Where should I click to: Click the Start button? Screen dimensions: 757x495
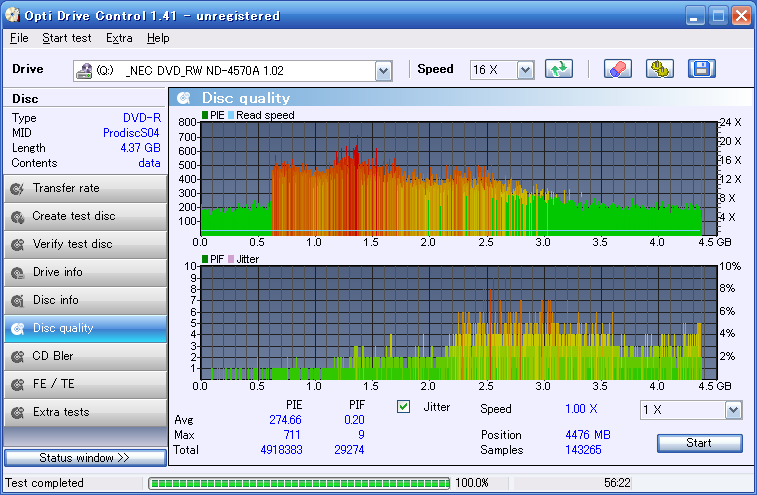click(x=700, y=443)
